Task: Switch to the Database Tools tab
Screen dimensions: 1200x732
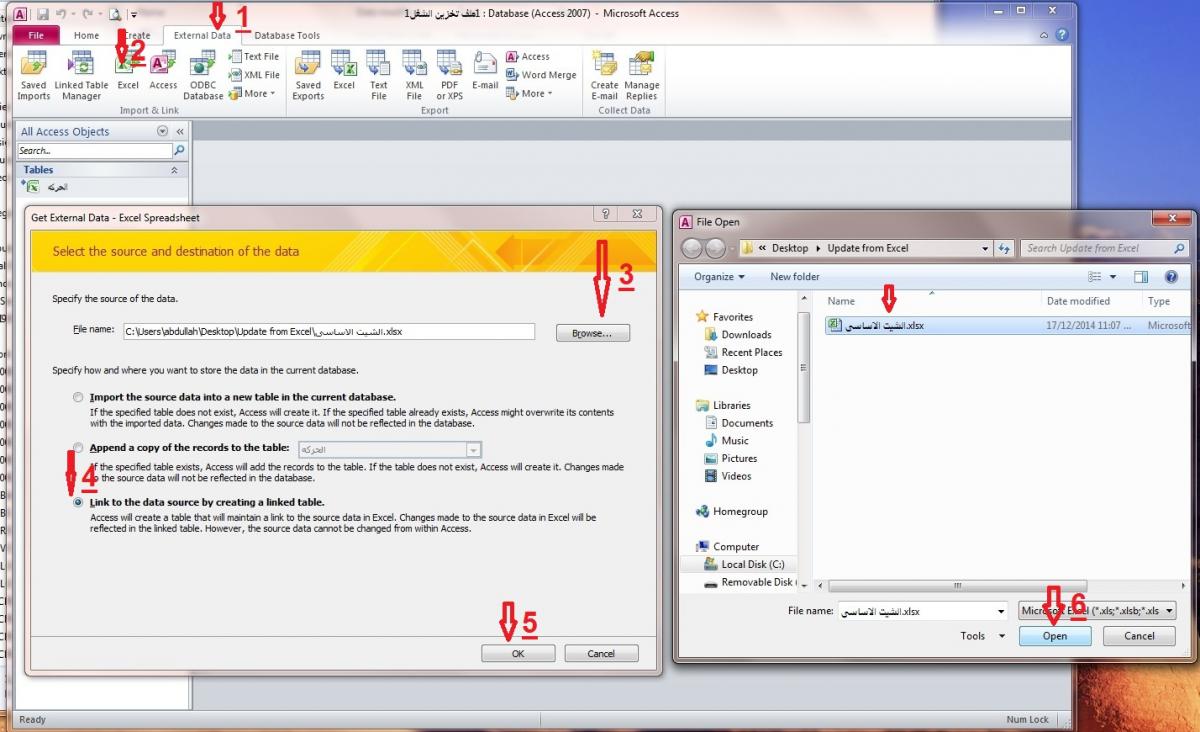Action: 287,35
